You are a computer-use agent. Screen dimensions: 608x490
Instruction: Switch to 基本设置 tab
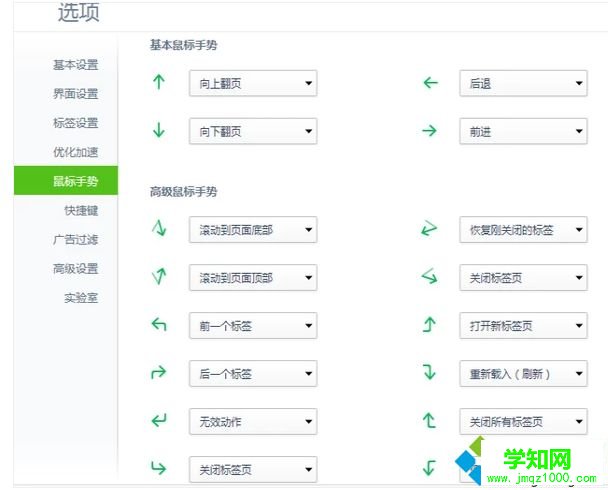point(76,65)
